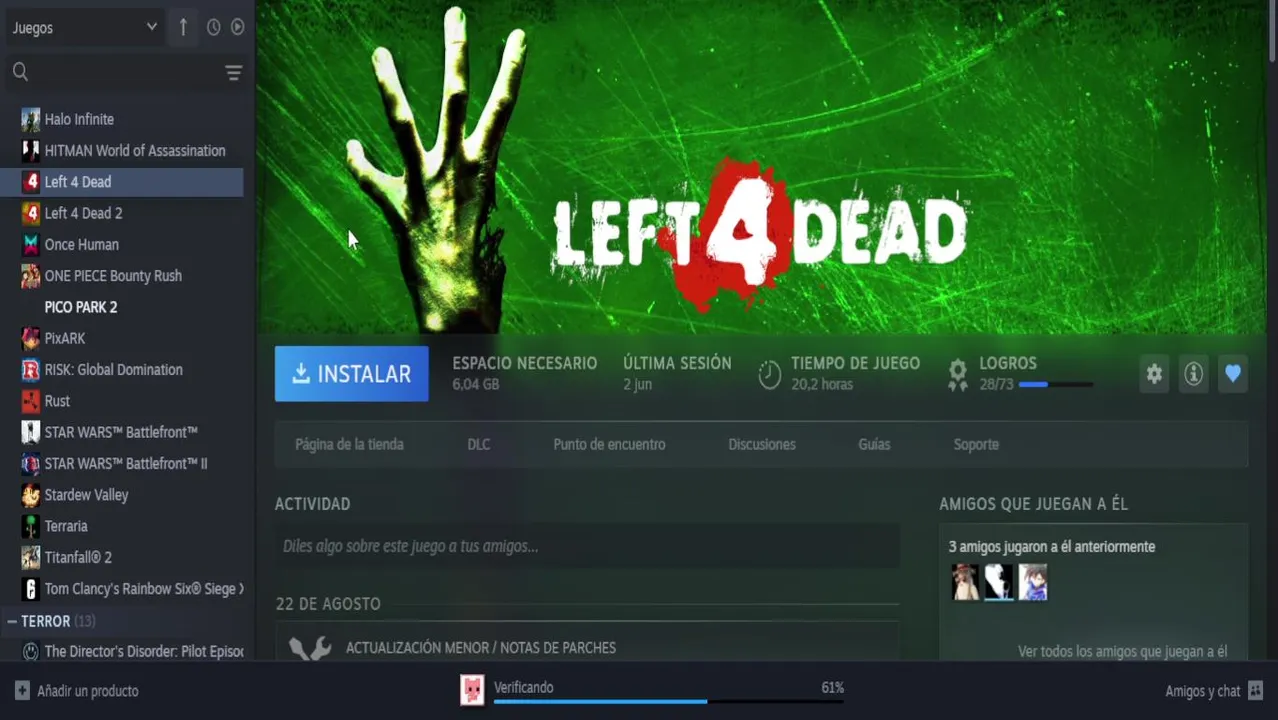Click the third friend avatar
Viewport: 1278px width, 720px height.
point(1033,582)
